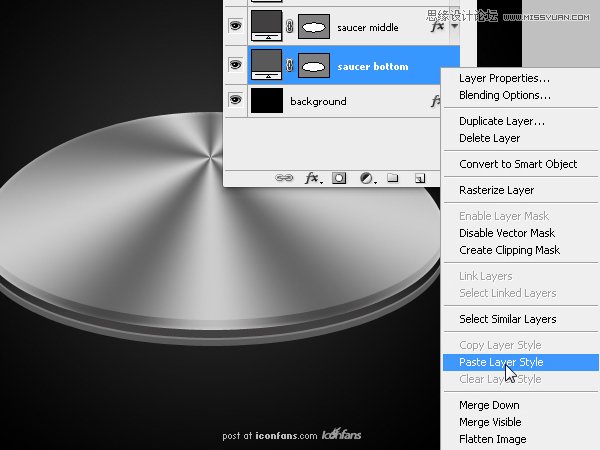
Task: Select the background layer black thumbnail
Action: pos(267,101)
